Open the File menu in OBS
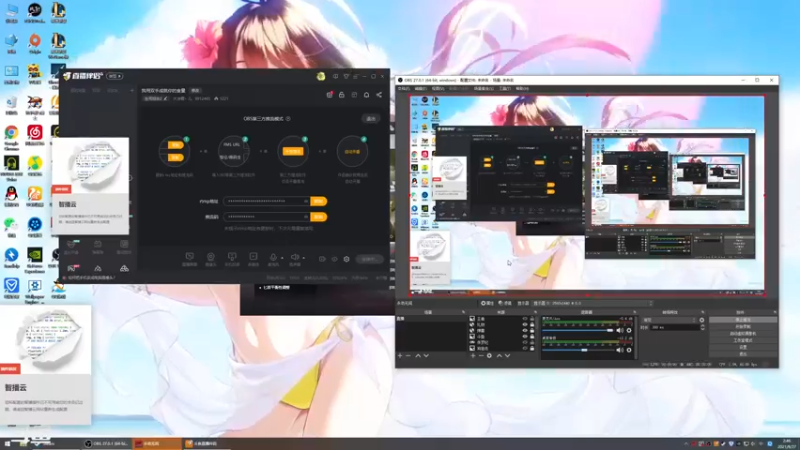Viewport: 800px width, 450px height. pos(404,89)
